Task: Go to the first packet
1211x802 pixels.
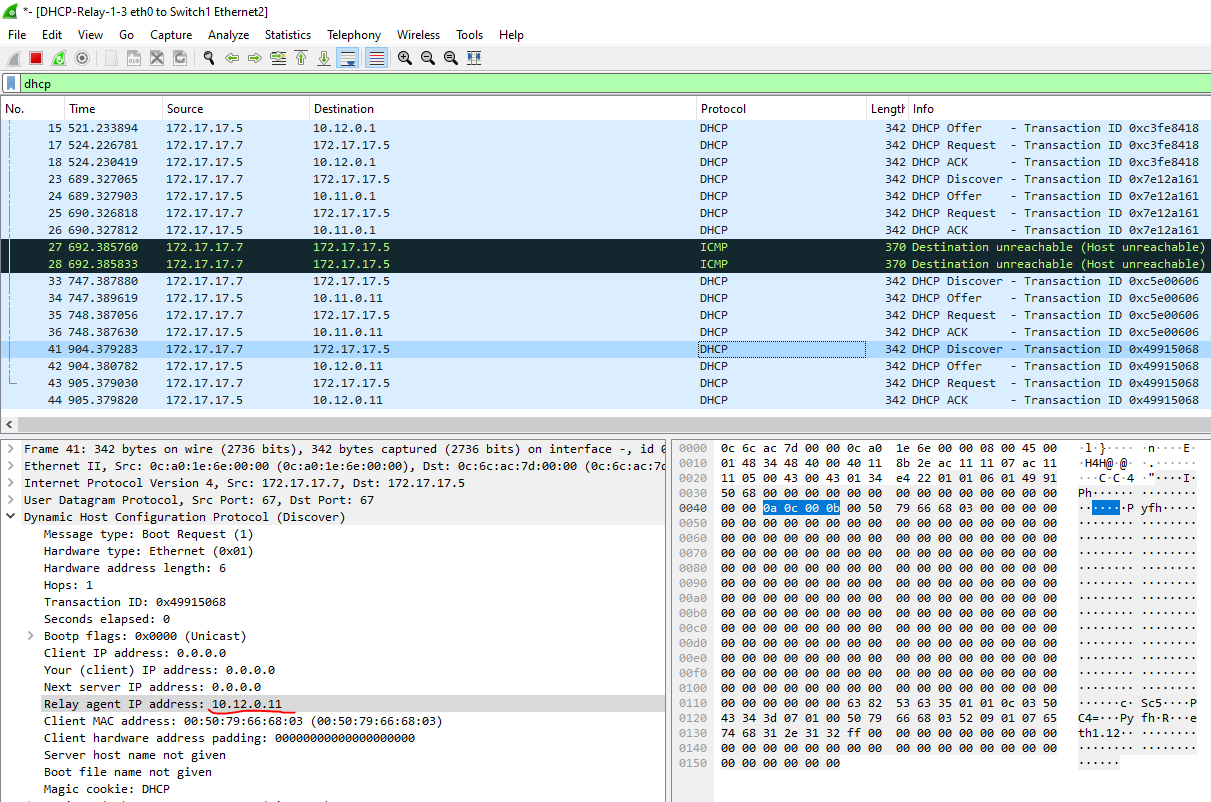Action: tap(301, 59)
